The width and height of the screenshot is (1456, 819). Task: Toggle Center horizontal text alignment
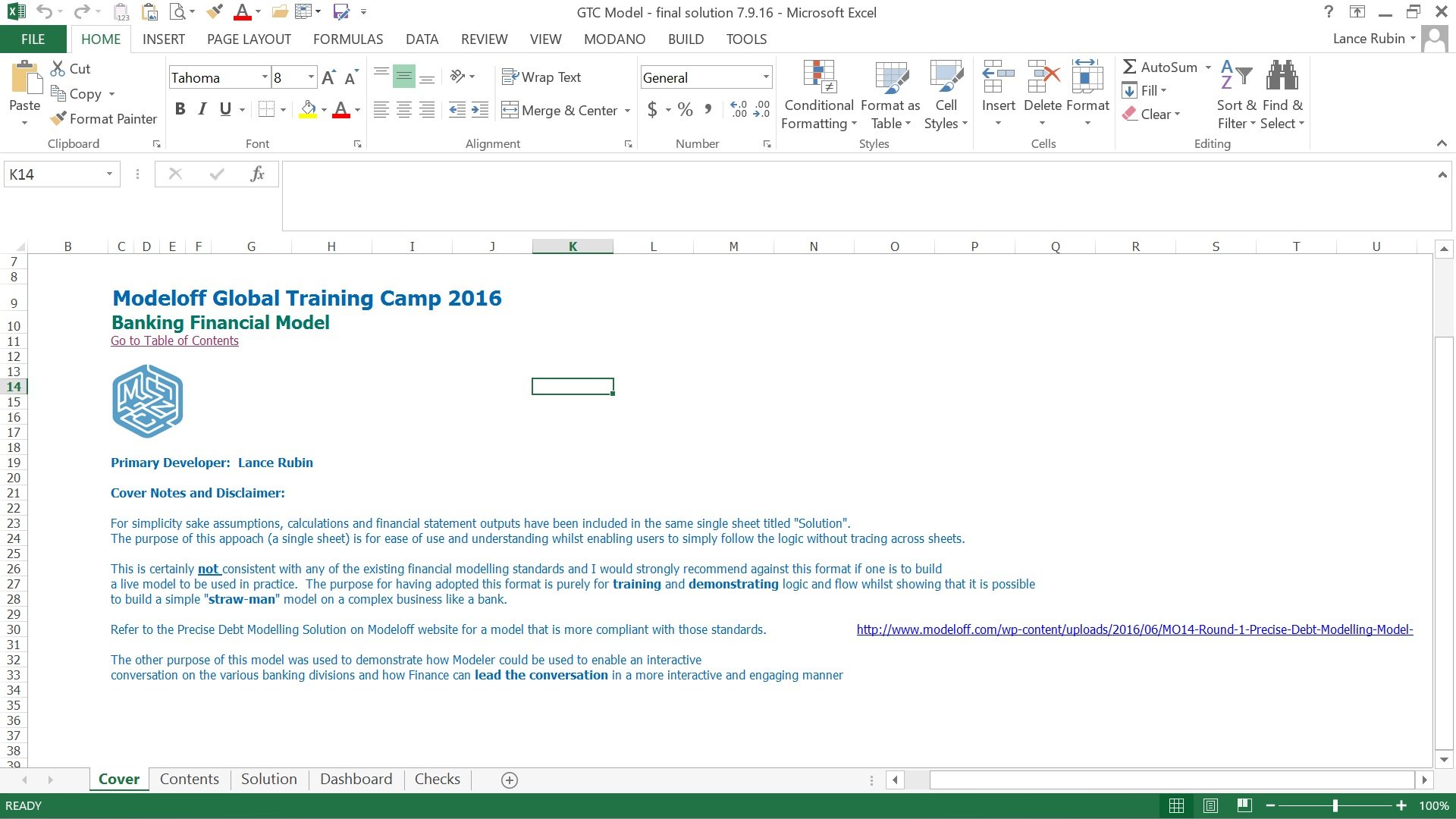pos(404,110)
